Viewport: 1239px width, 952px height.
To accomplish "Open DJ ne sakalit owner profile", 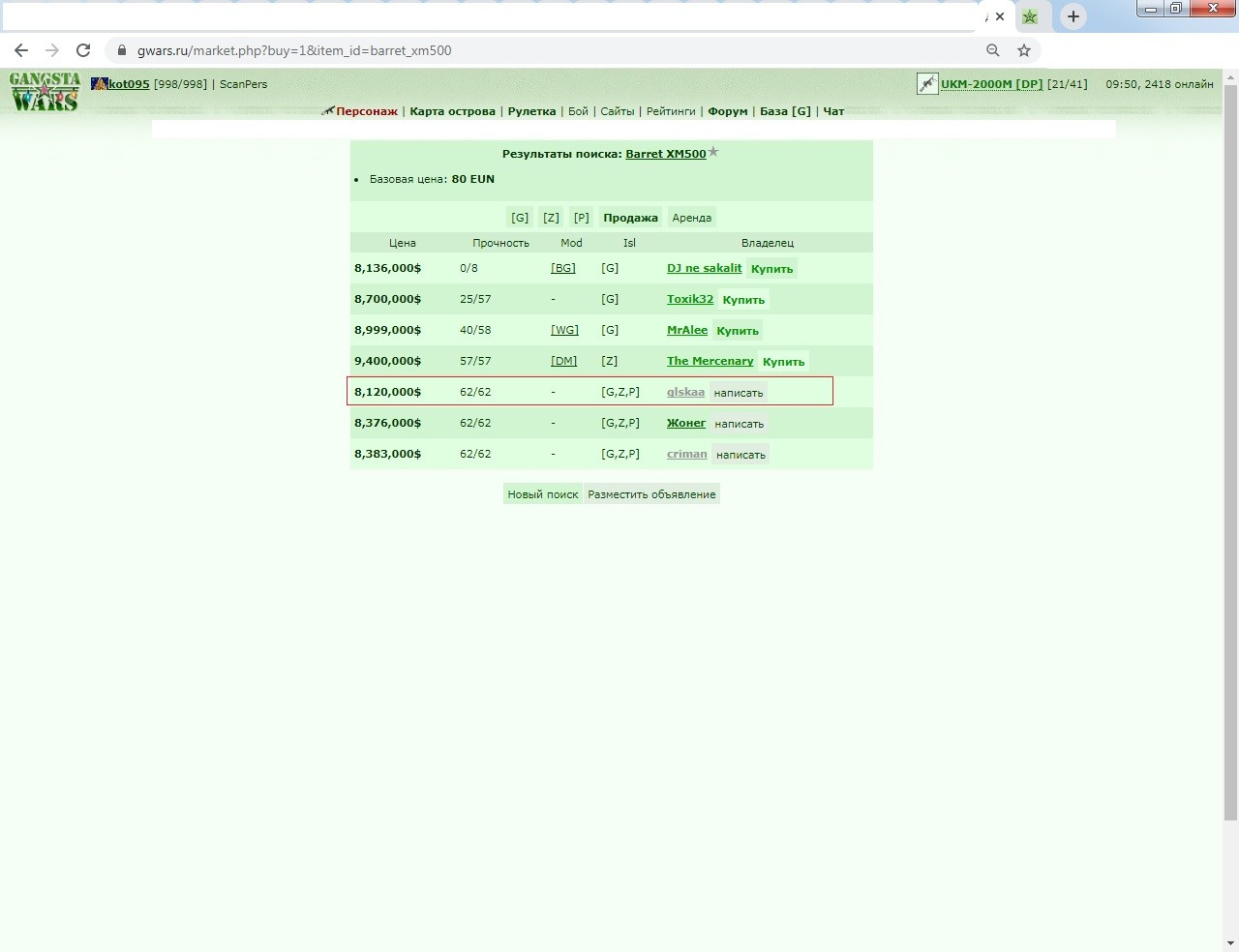I will [705, 268].
